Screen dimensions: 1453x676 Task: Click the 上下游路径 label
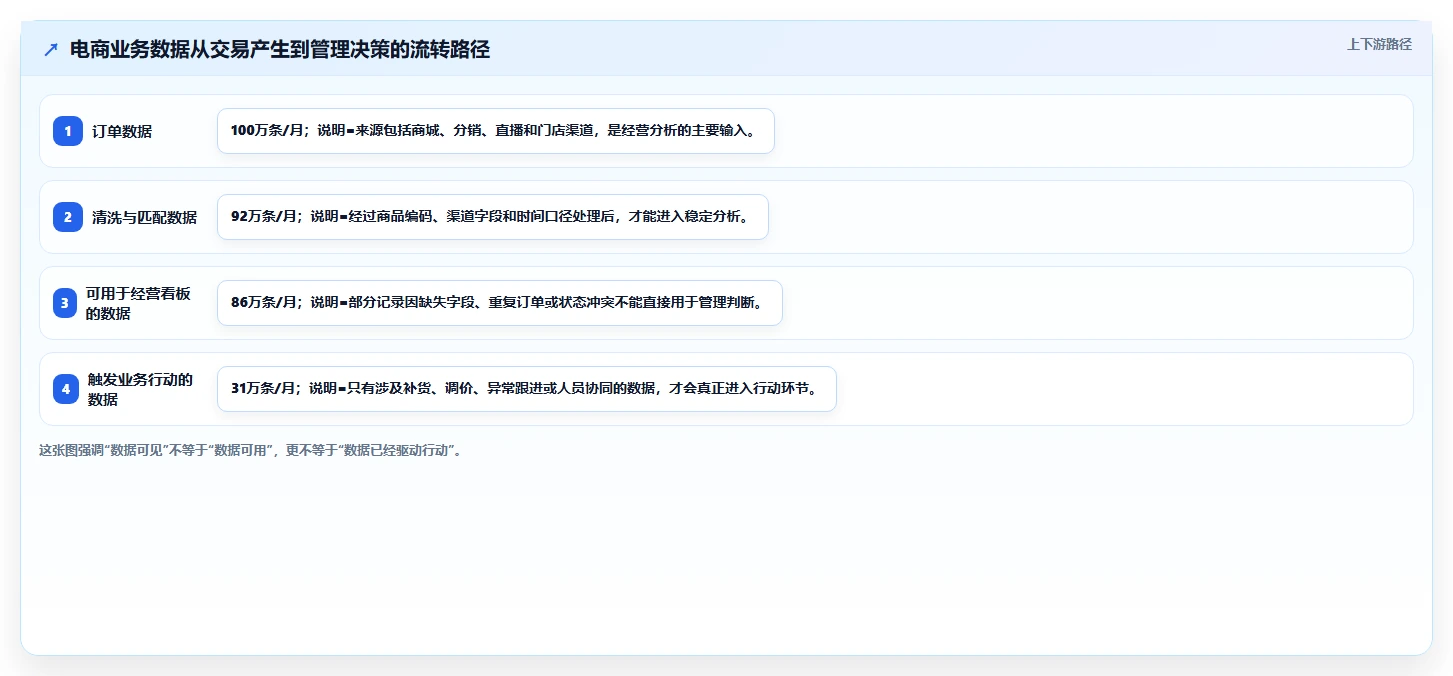tap(1379, 44)
